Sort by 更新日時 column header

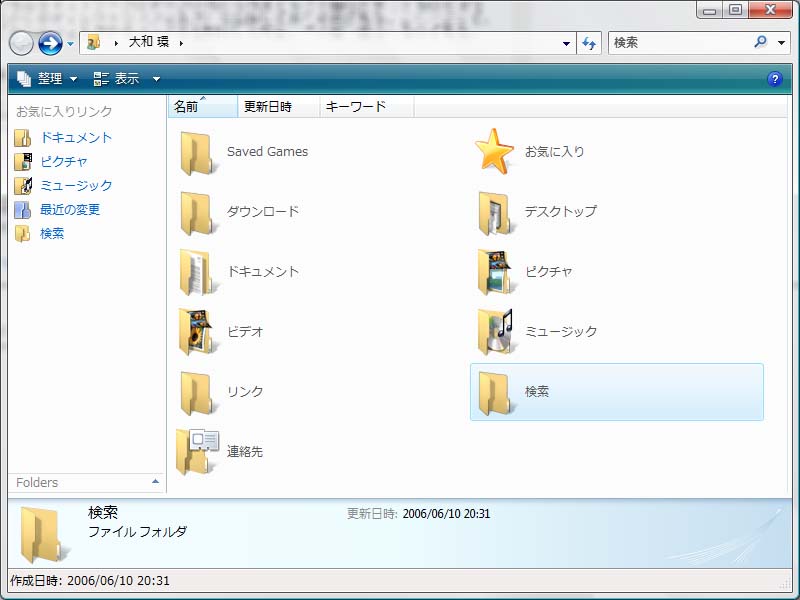click(268, 107)
